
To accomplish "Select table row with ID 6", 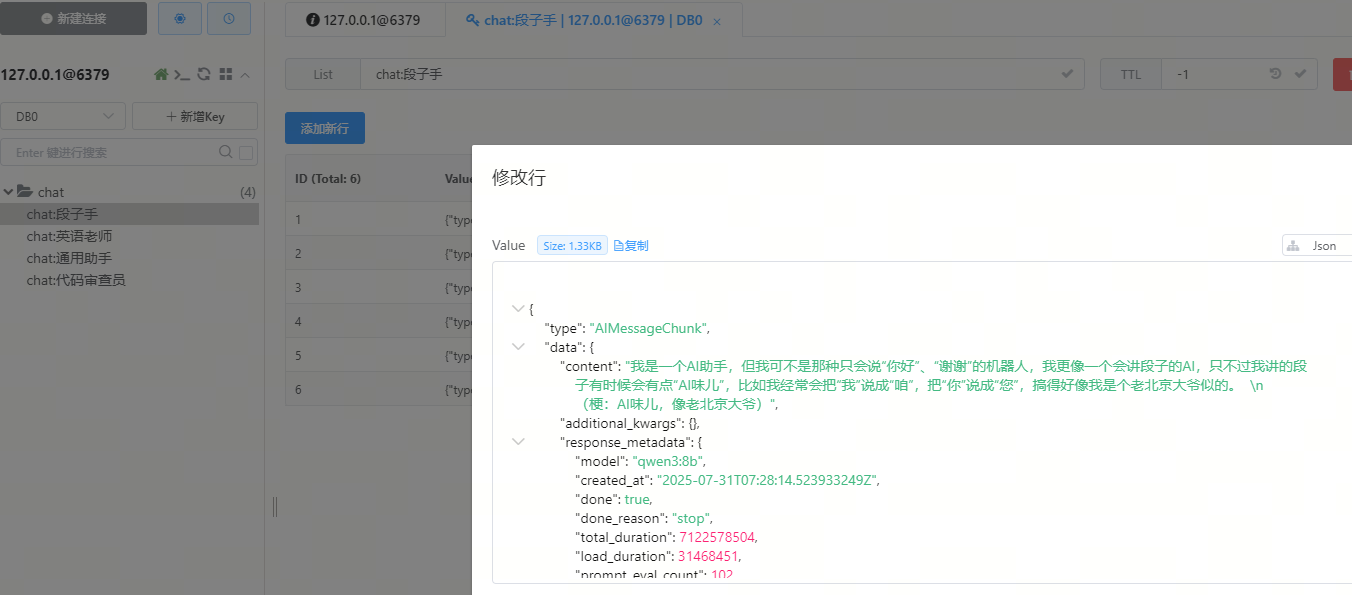I will coord(378,390).
